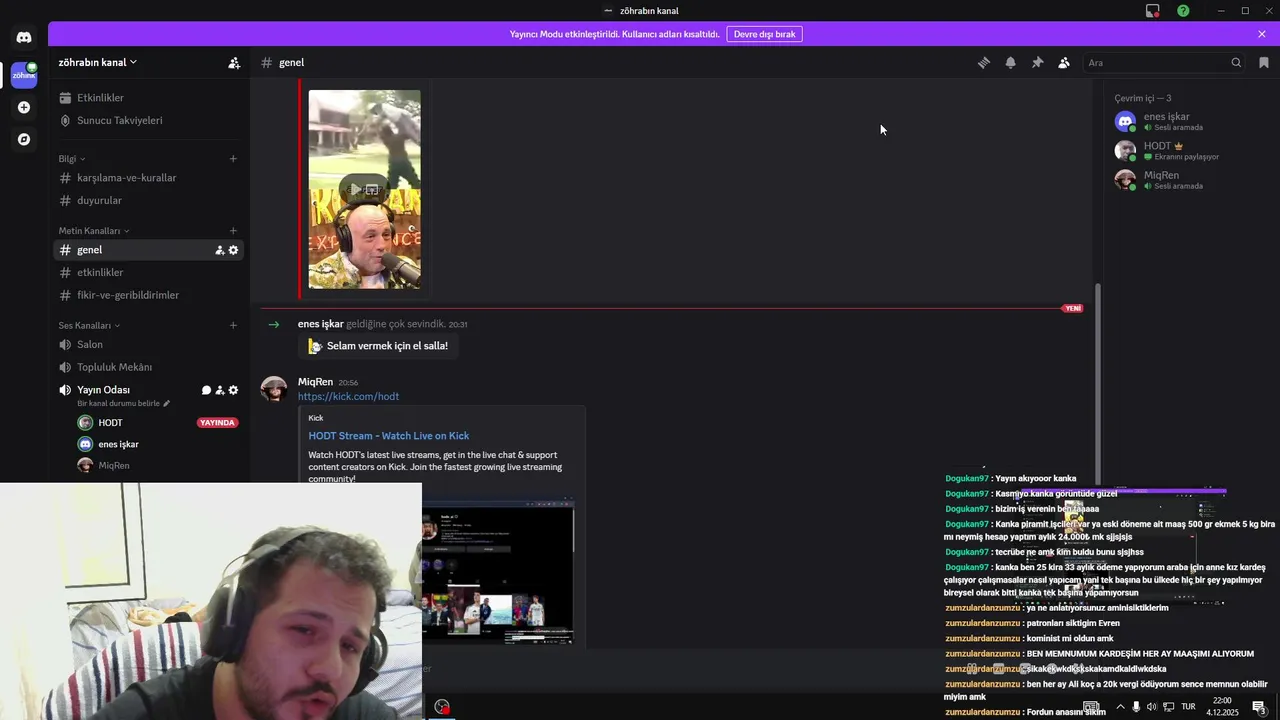
Task: Open the help question mark icon
Action: pyautogui.click(x=1183, y=11)
